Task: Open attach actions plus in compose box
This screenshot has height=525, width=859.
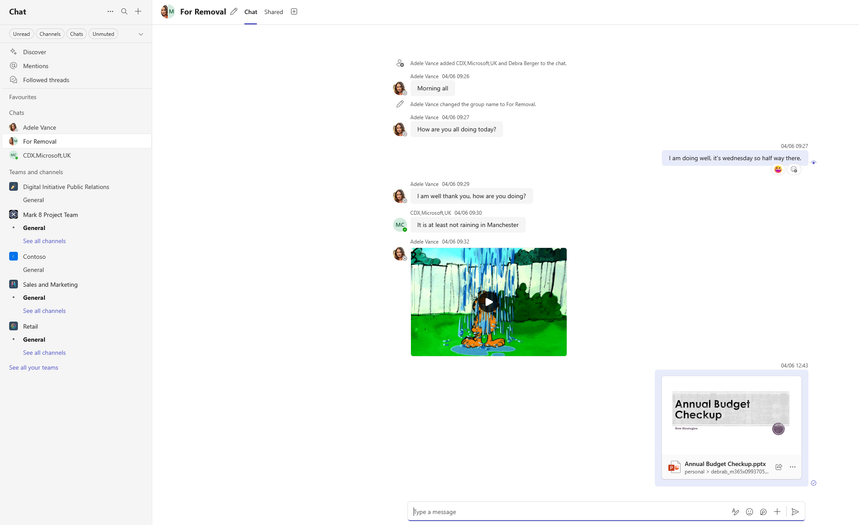Action: [777, 512]
